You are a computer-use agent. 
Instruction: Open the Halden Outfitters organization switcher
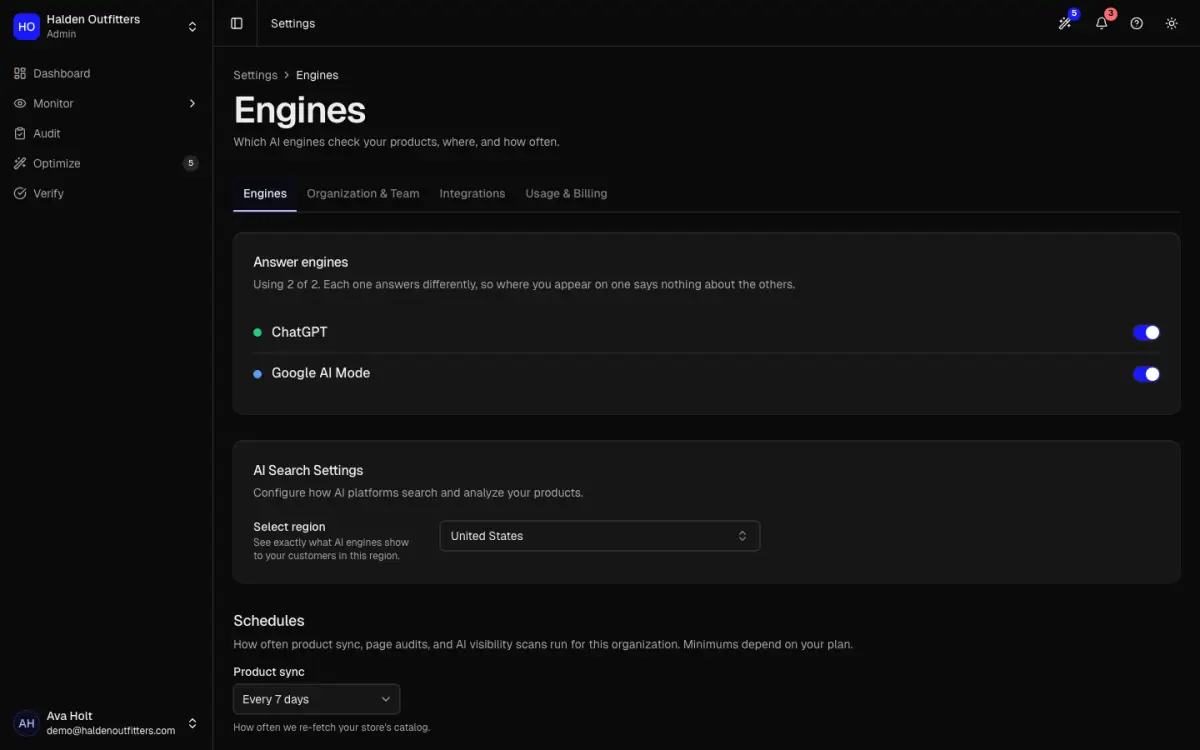tap(106, 26)
